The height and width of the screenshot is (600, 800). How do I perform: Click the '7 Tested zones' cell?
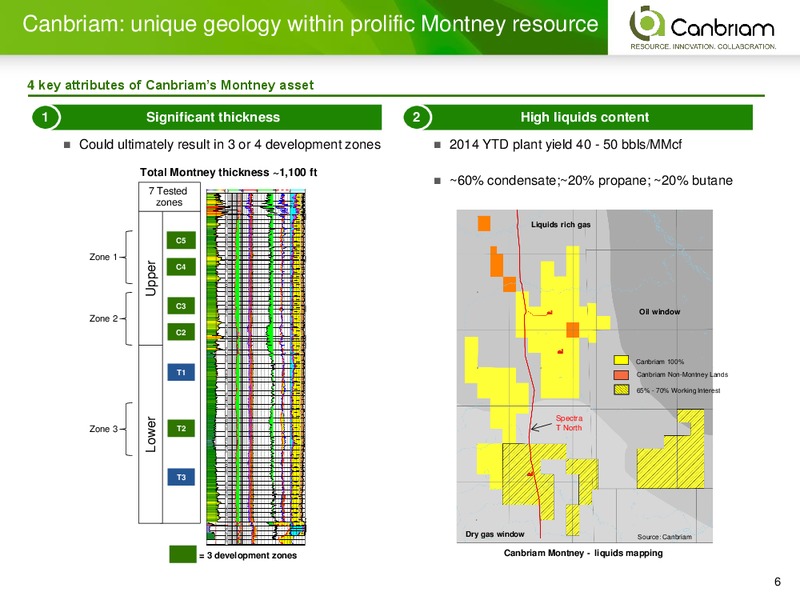click(x=168, y=196)
